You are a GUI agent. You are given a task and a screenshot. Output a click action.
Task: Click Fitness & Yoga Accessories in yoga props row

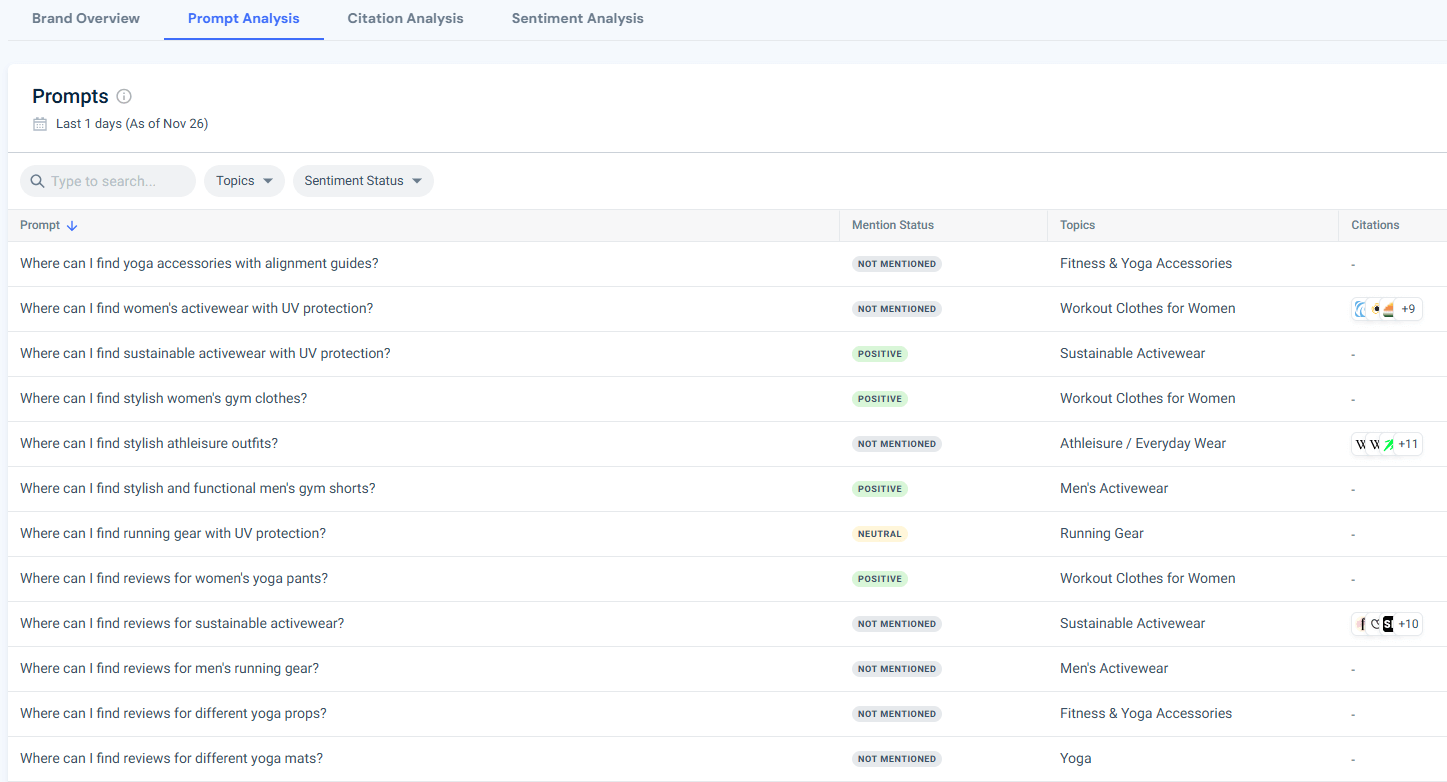click(x=1146, y=714)
